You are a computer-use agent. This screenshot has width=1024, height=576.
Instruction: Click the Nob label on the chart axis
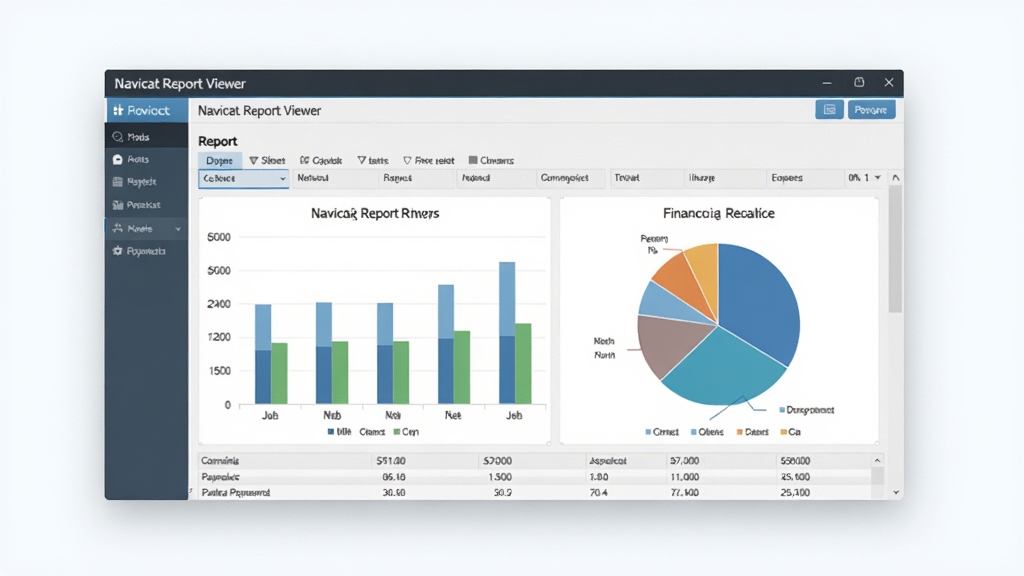[x=332, y=415]
